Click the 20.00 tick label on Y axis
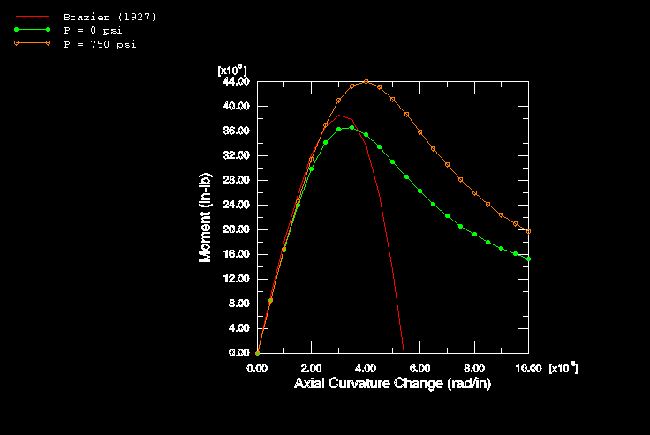Screen dimensions: 650x435 click(x=235, y=230)
